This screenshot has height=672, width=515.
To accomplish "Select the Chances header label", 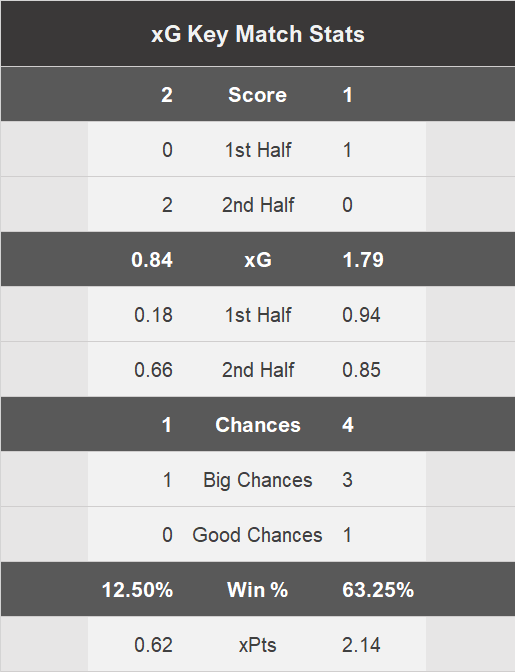I will [258, 425].
